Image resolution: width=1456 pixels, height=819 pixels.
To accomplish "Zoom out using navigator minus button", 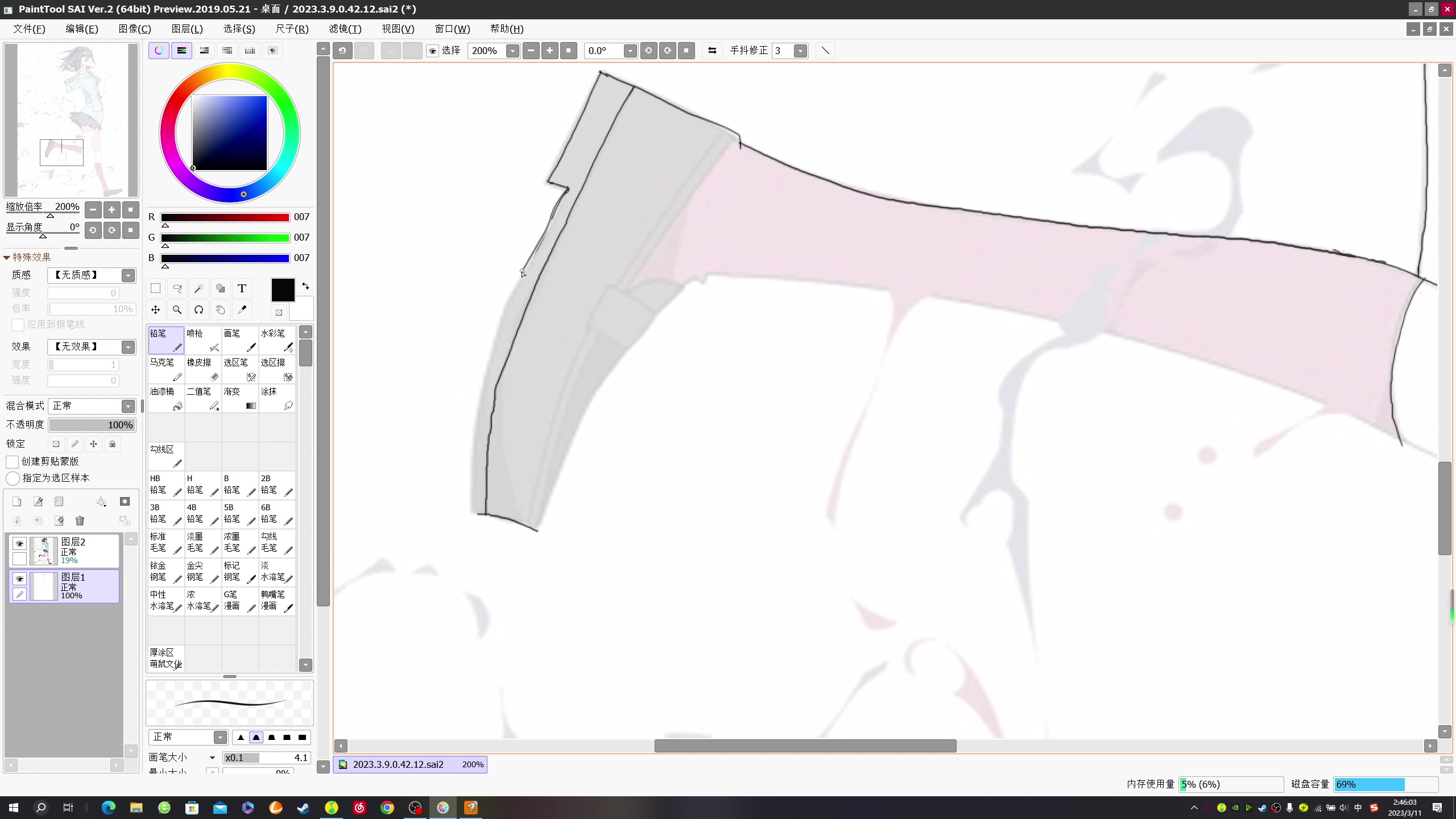I will click(93, 209).
